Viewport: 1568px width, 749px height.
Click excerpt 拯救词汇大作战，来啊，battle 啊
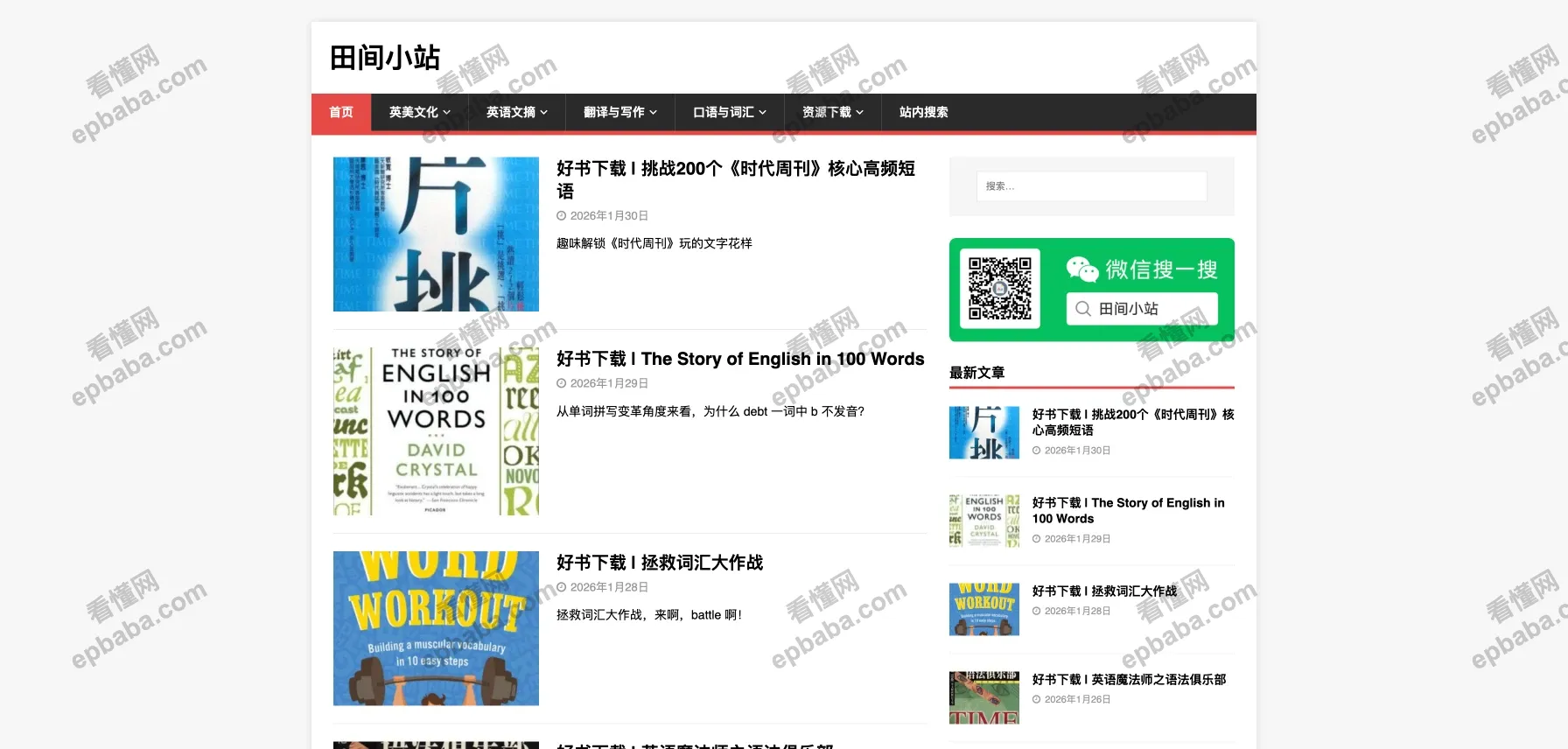coord(649,615)
